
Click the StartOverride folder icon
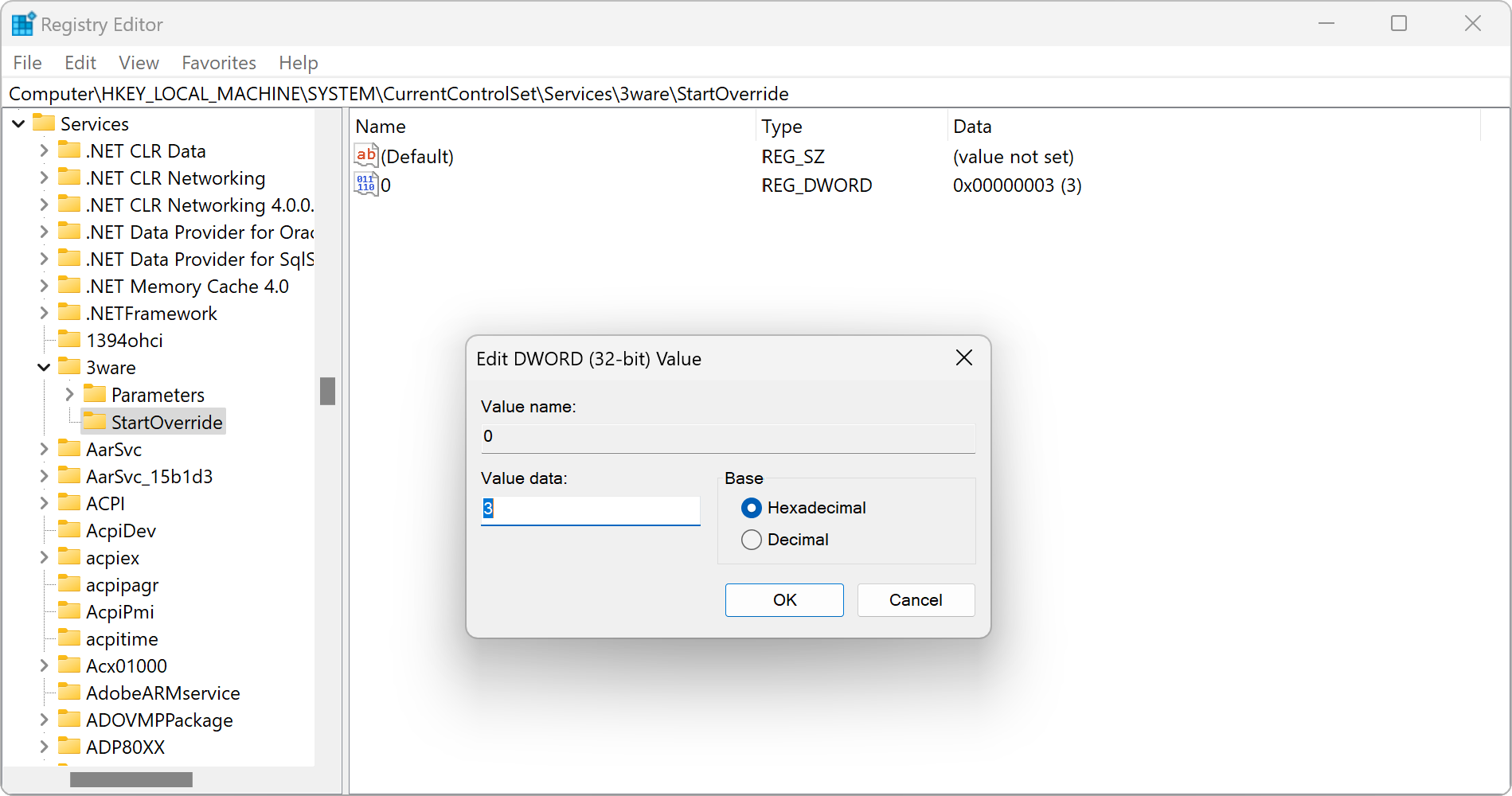(x=95, y=421)
